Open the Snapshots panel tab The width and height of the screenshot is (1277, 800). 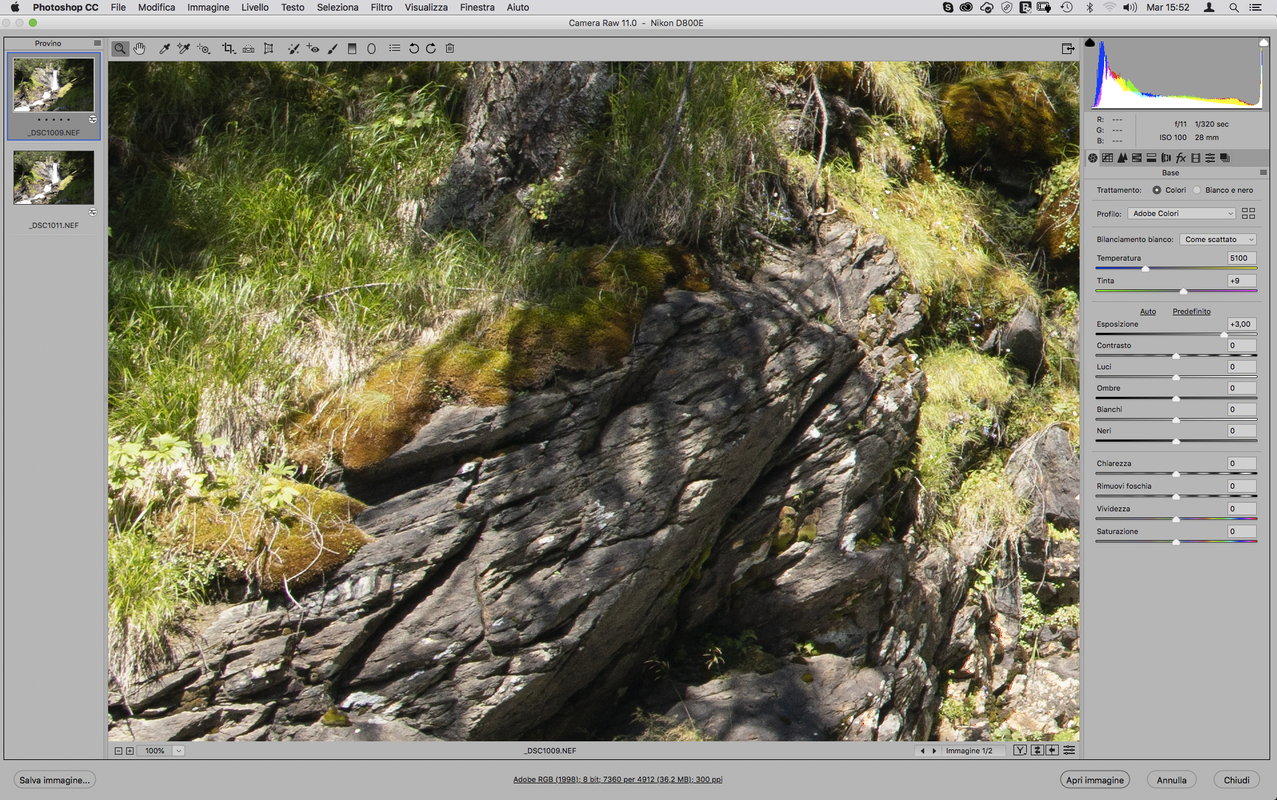click(x=1225, y=158)
